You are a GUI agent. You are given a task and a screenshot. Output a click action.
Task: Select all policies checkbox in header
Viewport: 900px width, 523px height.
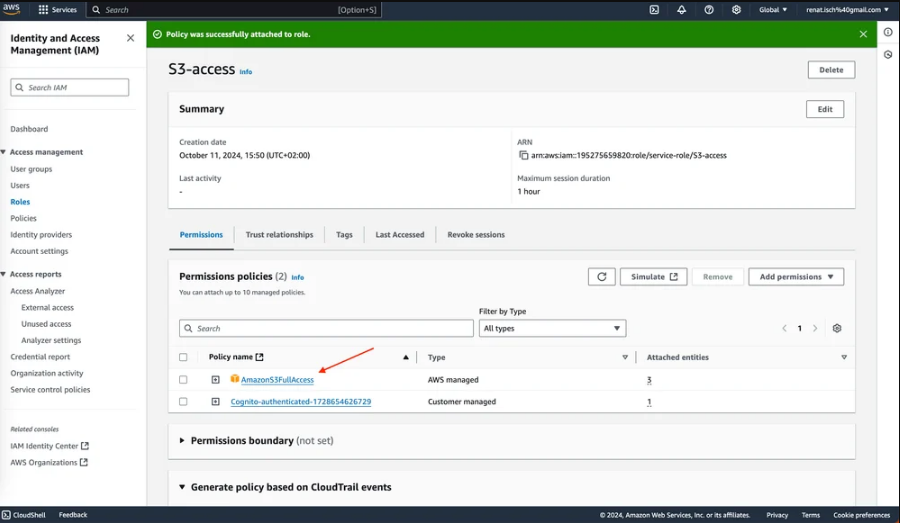tap(183, 357)
